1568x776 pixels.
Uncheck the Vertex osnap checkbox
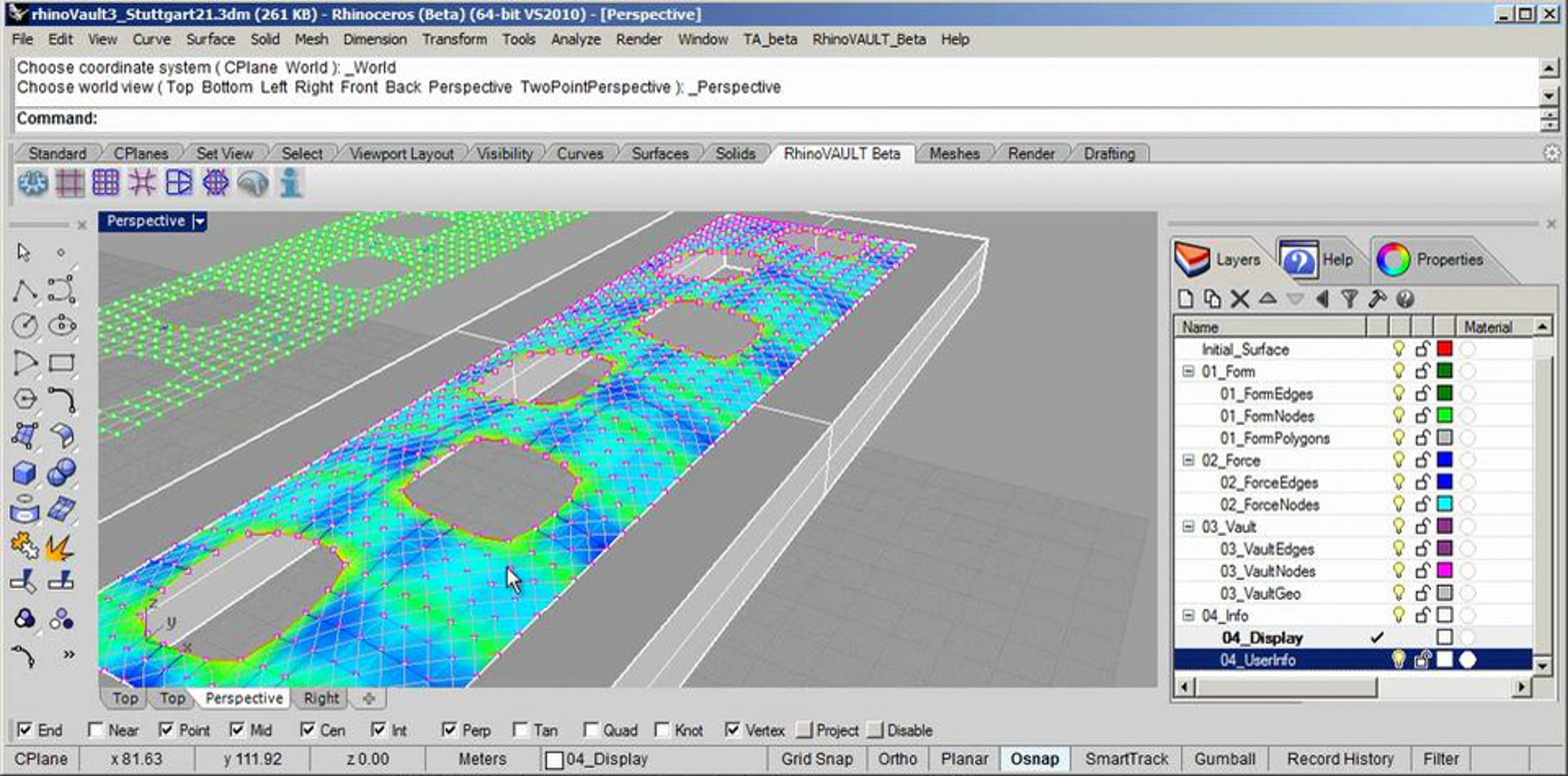(733, 730)
